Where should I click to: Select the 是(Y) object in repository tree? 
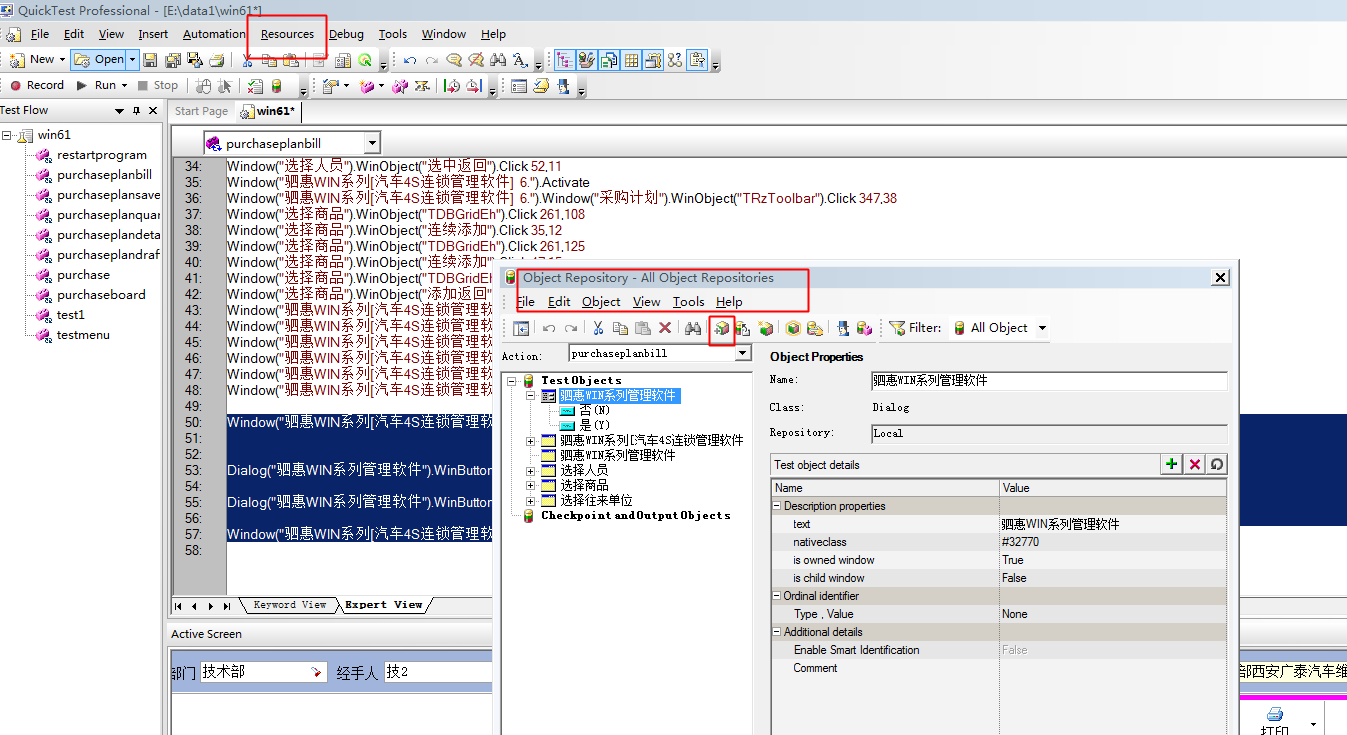[594, 425]
